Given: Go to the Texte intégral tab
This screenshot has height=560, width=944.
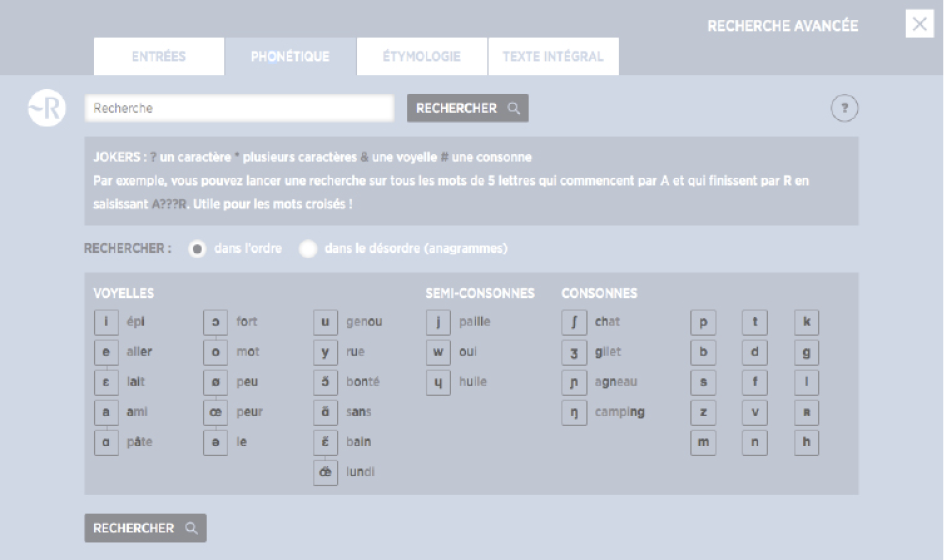Looking at the screenshot, I should (x=553, y=57).
